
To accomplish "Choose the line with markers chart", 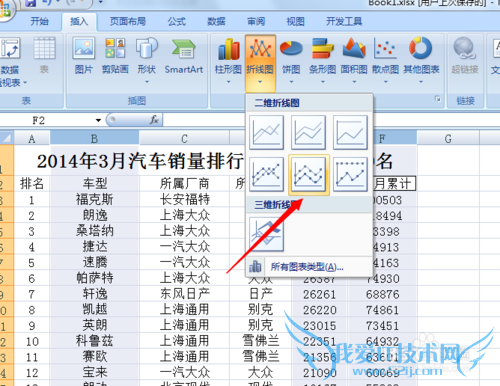I will 267,174.
